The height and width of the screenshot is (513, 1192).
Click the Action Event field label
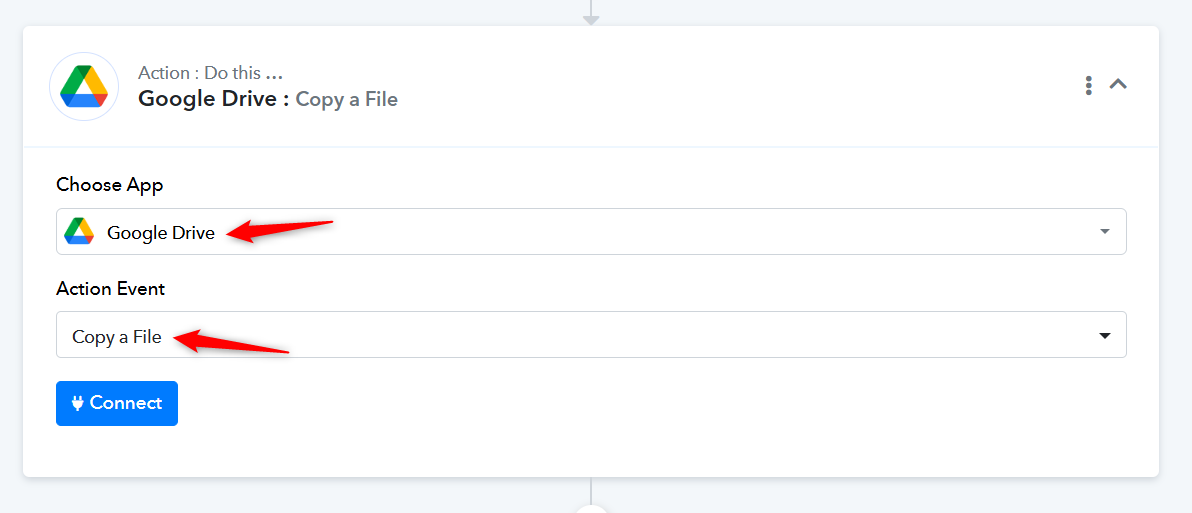111,289
